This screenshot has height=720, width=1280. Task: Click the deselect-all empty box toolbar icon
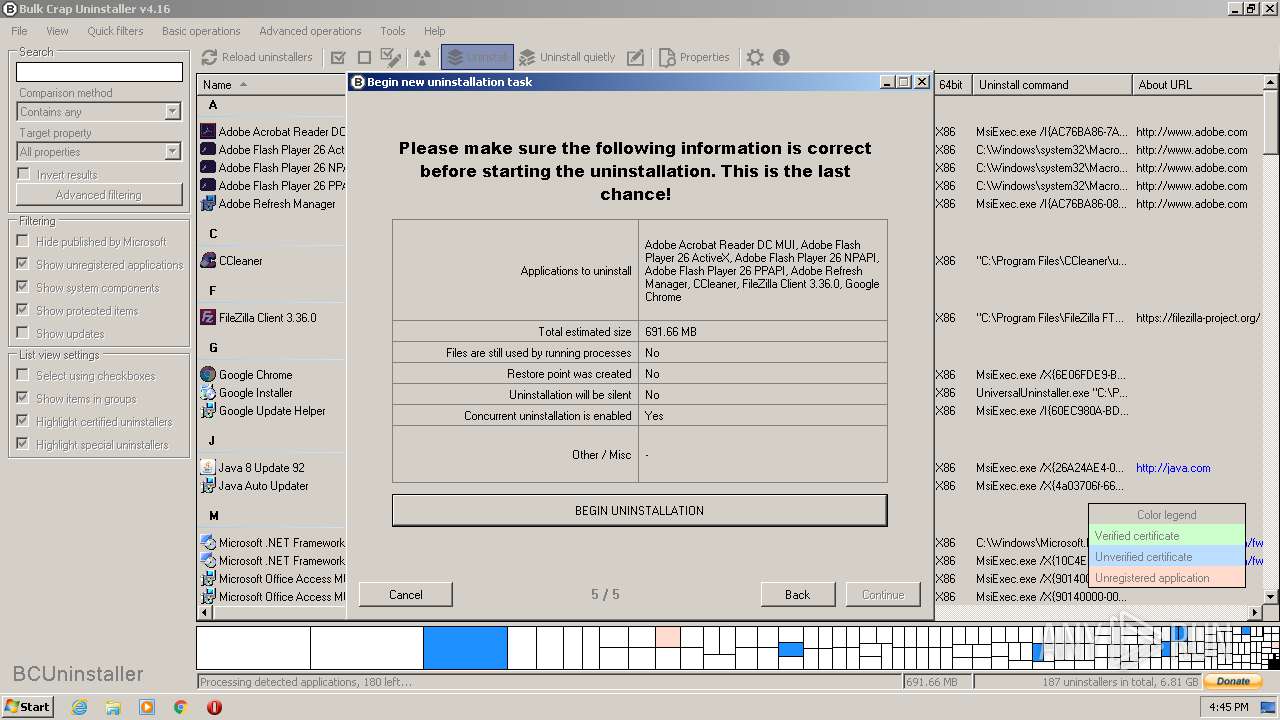pos(364,57)
